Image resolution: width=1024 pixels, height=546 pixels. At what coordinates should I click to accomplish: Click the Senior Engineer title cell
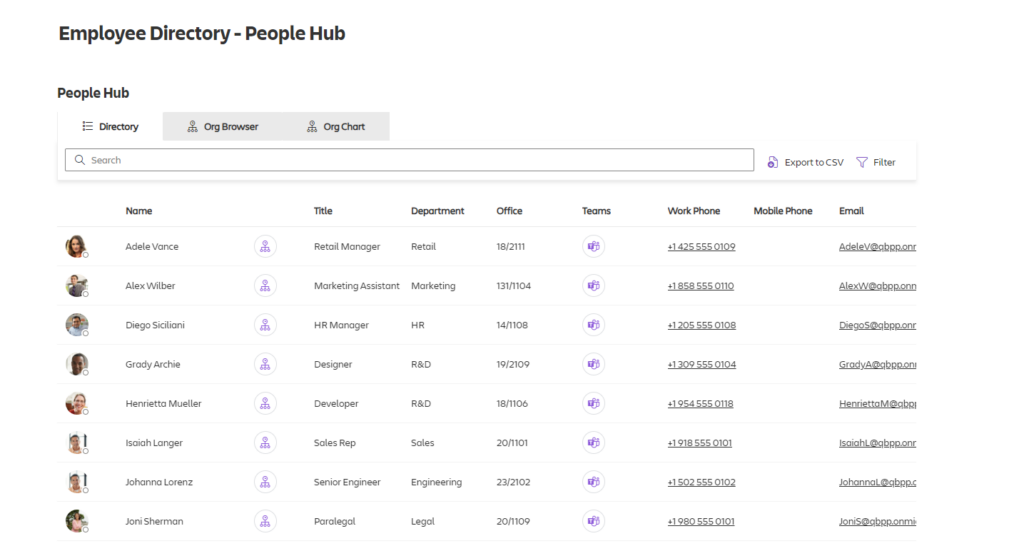tap(347, 481)
